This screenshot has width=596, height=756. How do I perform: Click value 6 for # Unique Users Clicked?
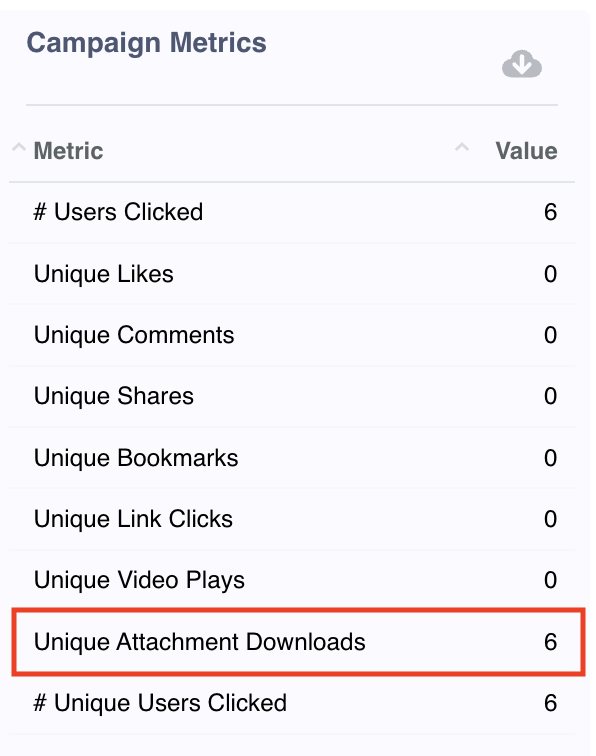[550, 703]
